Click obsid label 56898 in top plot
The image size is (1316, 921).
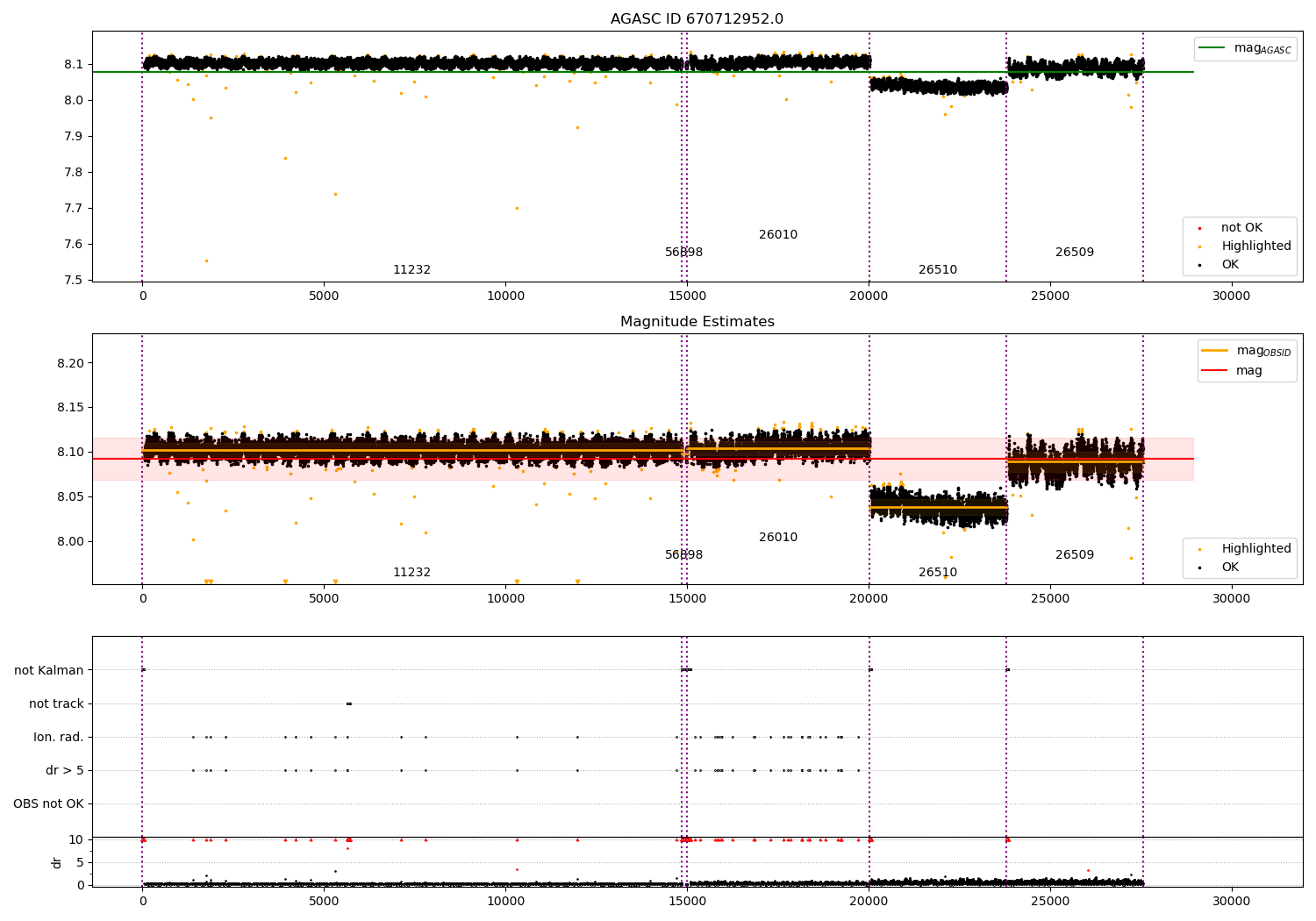tap(683, 253)
